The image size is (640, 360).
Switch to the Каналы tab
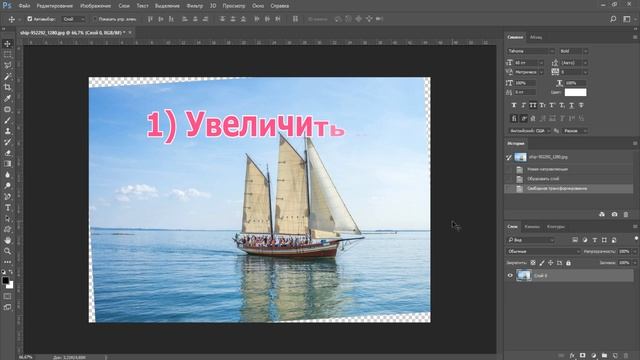(x=531, y=227)
